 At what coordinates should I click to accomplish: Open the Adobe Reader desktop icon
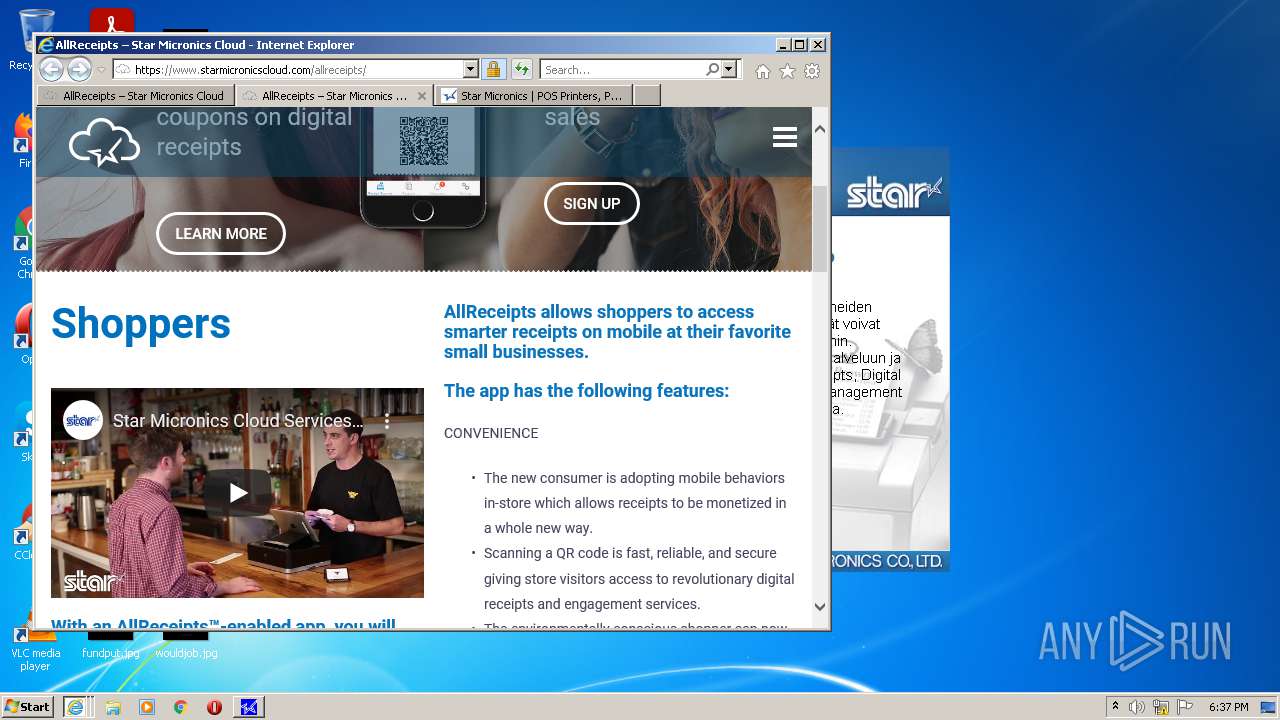111,21
